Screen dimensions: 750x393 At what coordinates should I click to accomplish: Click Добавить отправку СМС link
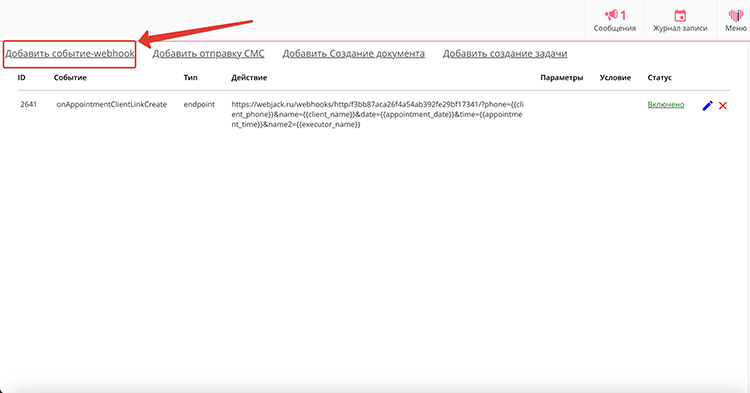[x=209, y=54]
